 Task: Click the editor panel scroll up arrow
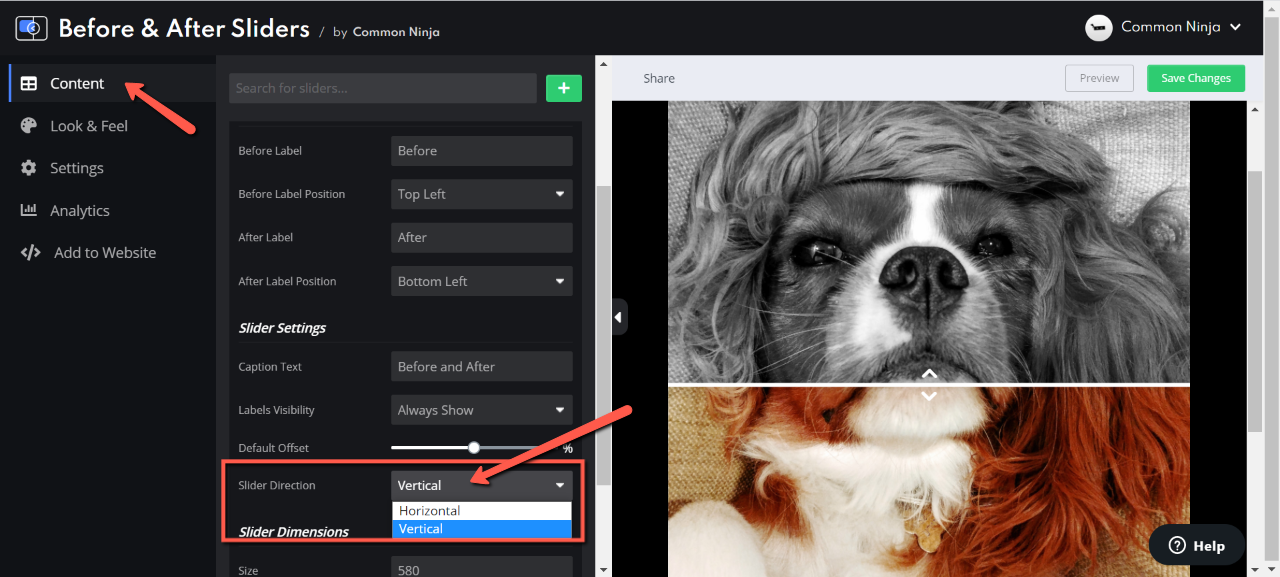tap(603, 64)
